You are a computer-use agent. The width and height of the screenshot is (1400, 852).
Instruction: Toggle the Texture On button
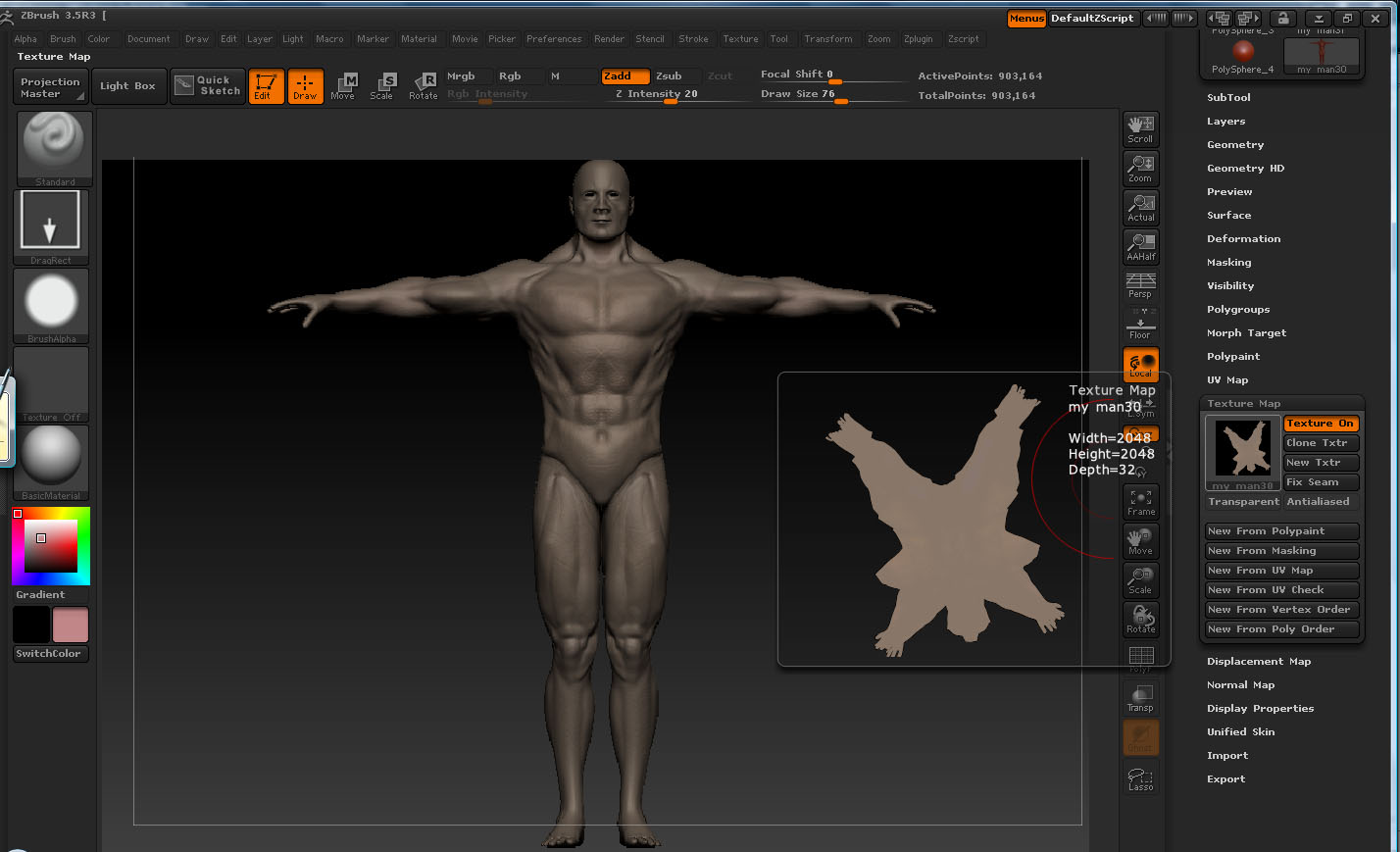click(x=1320, y=424)
